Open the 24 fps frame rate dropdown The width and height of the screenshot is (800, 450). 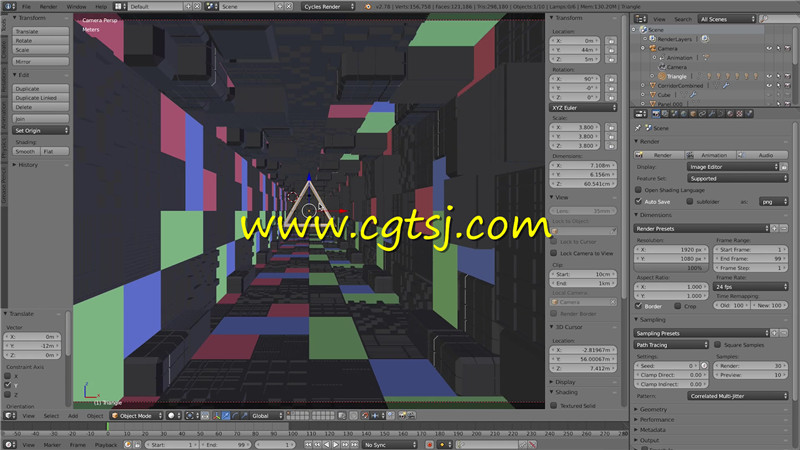pyautogui.click(x=751, y=287)
